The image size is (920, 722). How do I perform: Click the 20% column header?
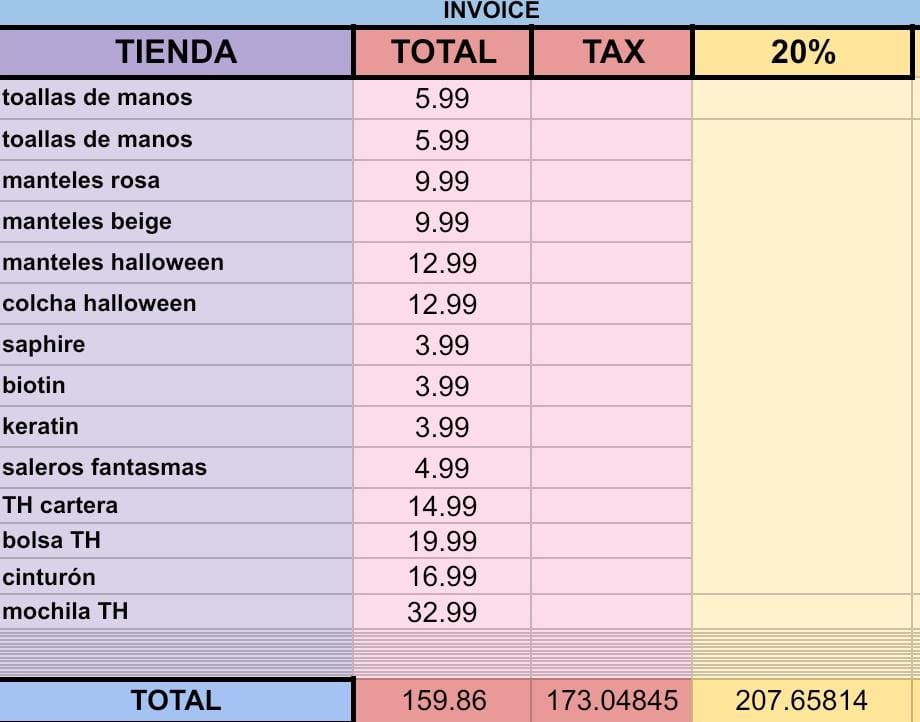(x=802, y=52)
